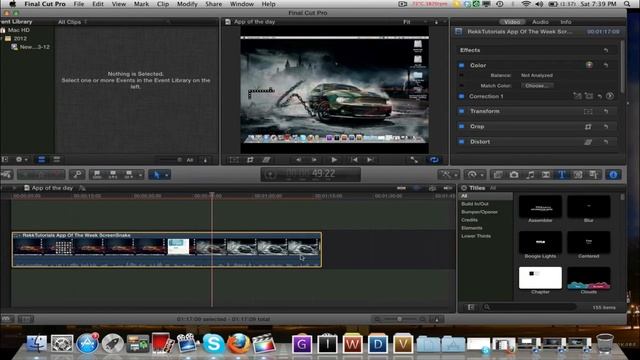Toggle loop playback in the viewer

pos(434,160)
